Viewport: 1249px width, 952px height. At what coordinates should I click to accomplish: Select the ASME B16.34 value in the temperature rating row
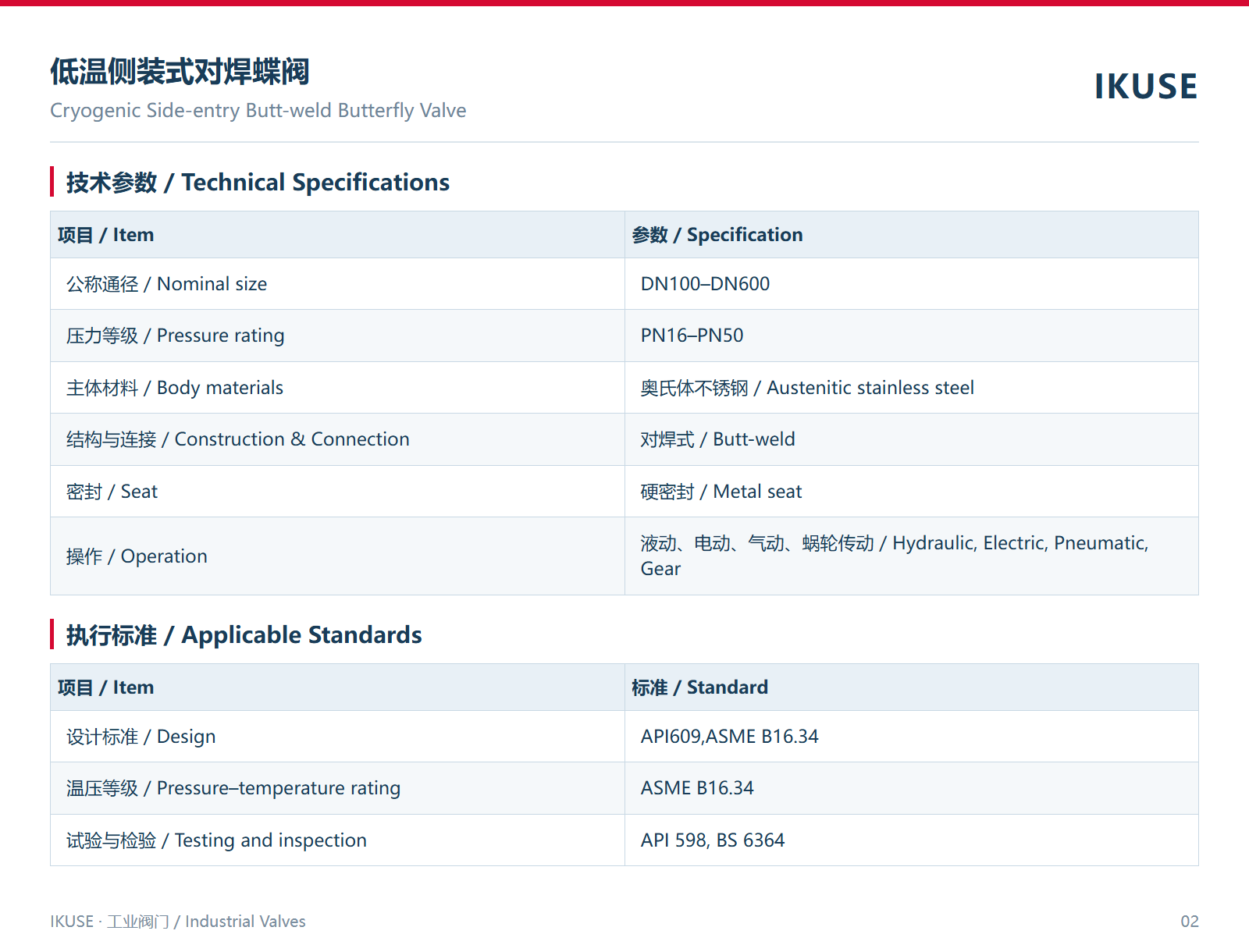click(x=698, y=788)
